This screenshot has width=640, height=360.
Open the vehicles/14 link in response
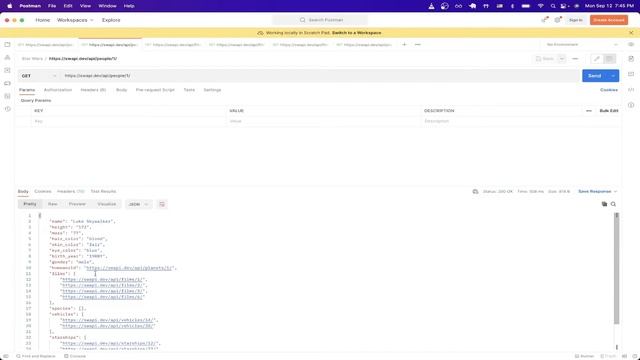[108, 320]
